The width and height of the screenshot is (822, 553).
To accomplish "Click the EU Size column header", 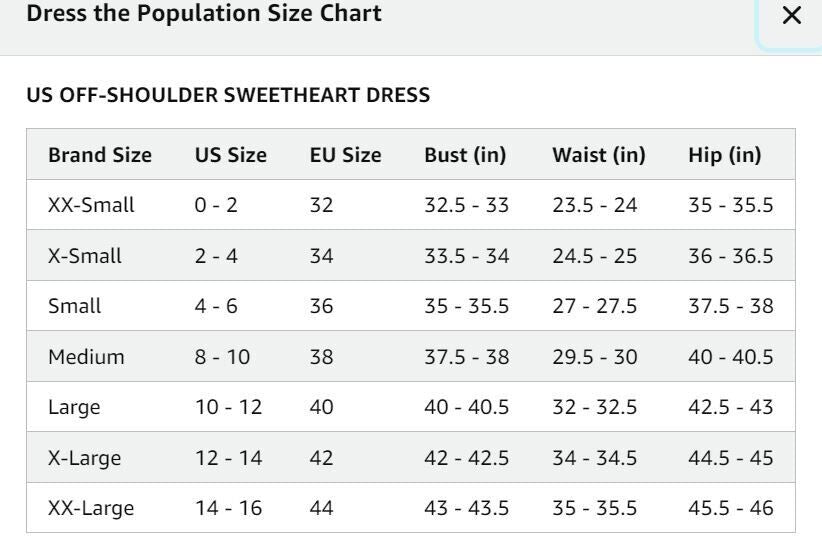I will (x=345, y=155).
